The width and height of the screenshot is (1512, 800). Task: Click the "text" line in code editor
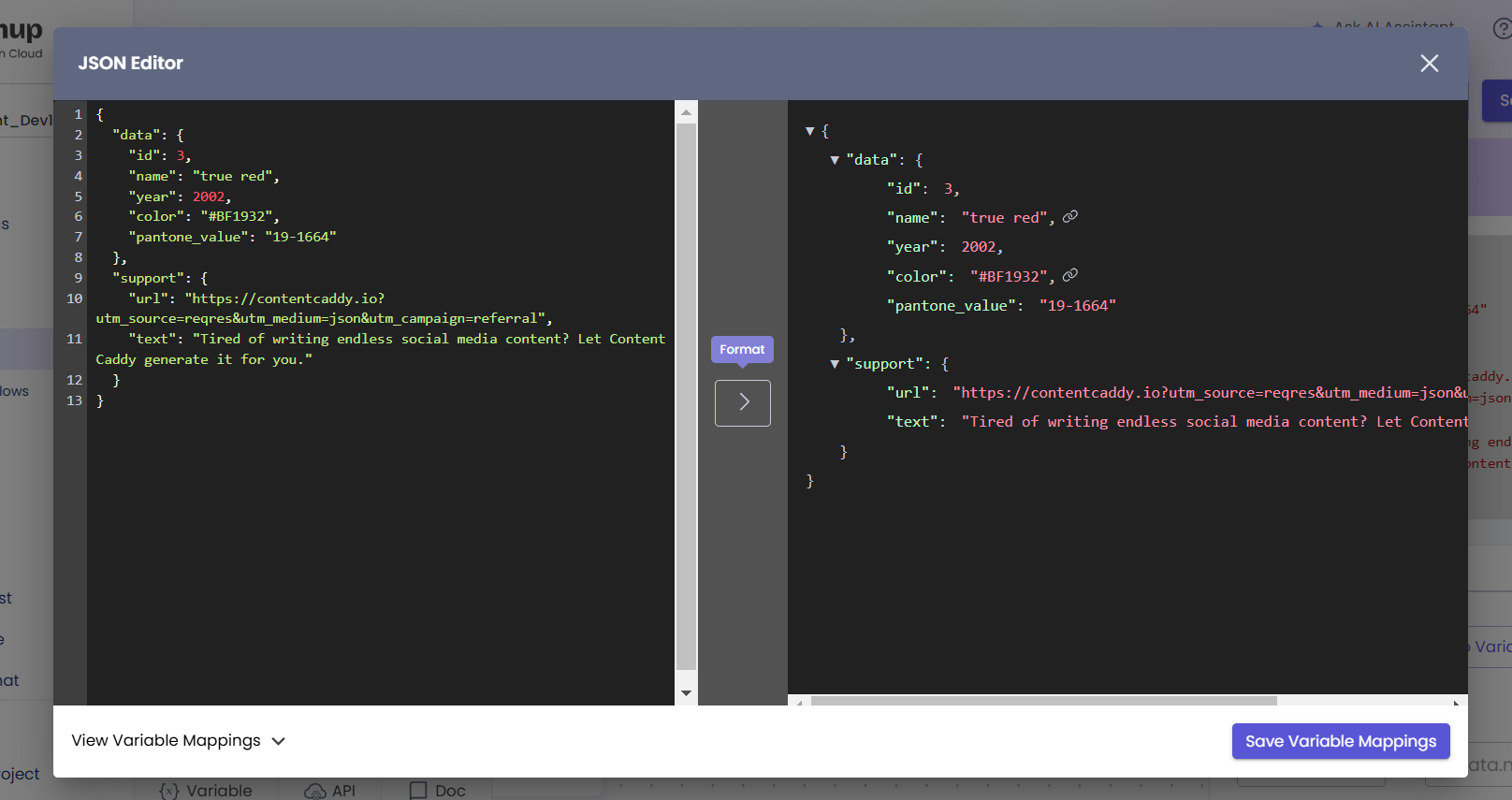point(381,349)
